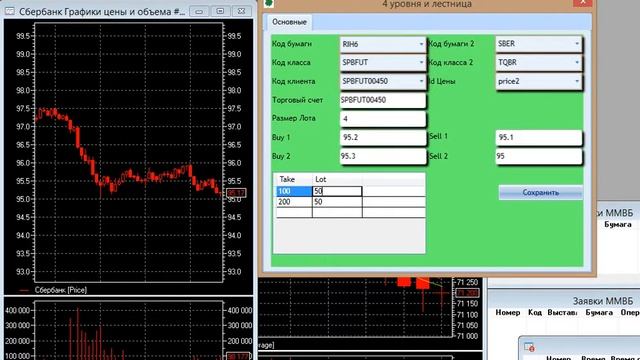
Task: Click the Сбербанк chart window title icon
Action: click(9, 11)
